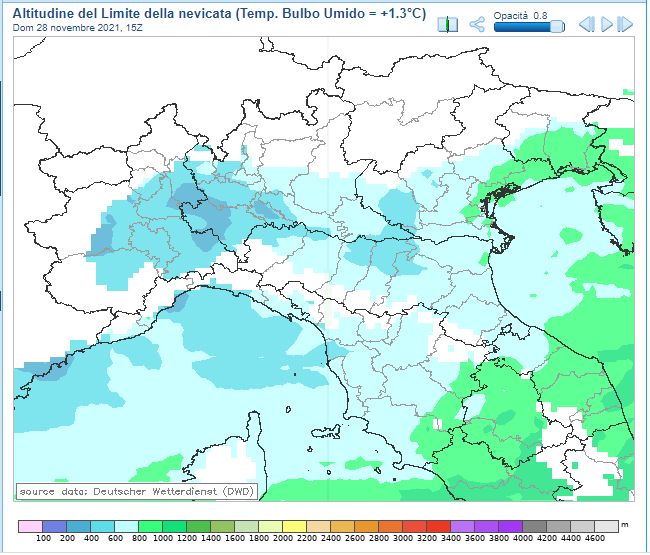
Task: Select the bright green 1000 m legend swatch
Action: 150,526
